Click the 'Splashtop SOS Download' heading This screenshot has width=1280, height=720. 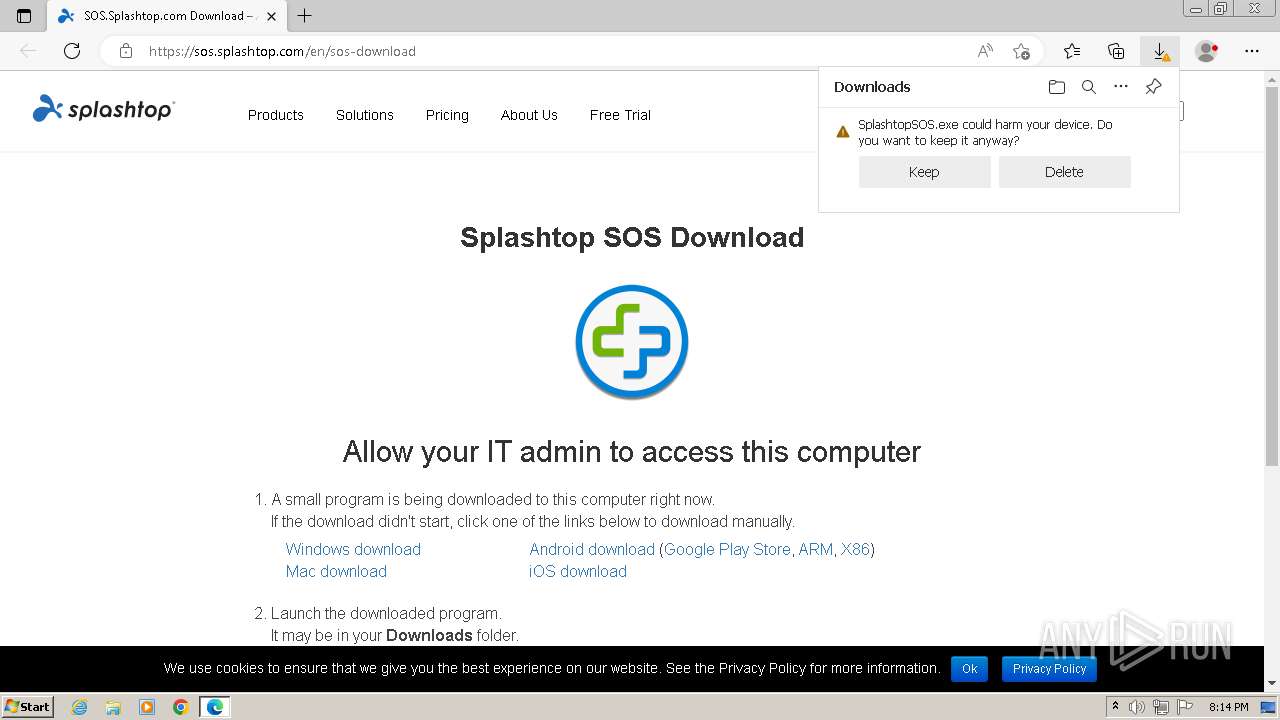pyautogui.click(x=632, y=237)
